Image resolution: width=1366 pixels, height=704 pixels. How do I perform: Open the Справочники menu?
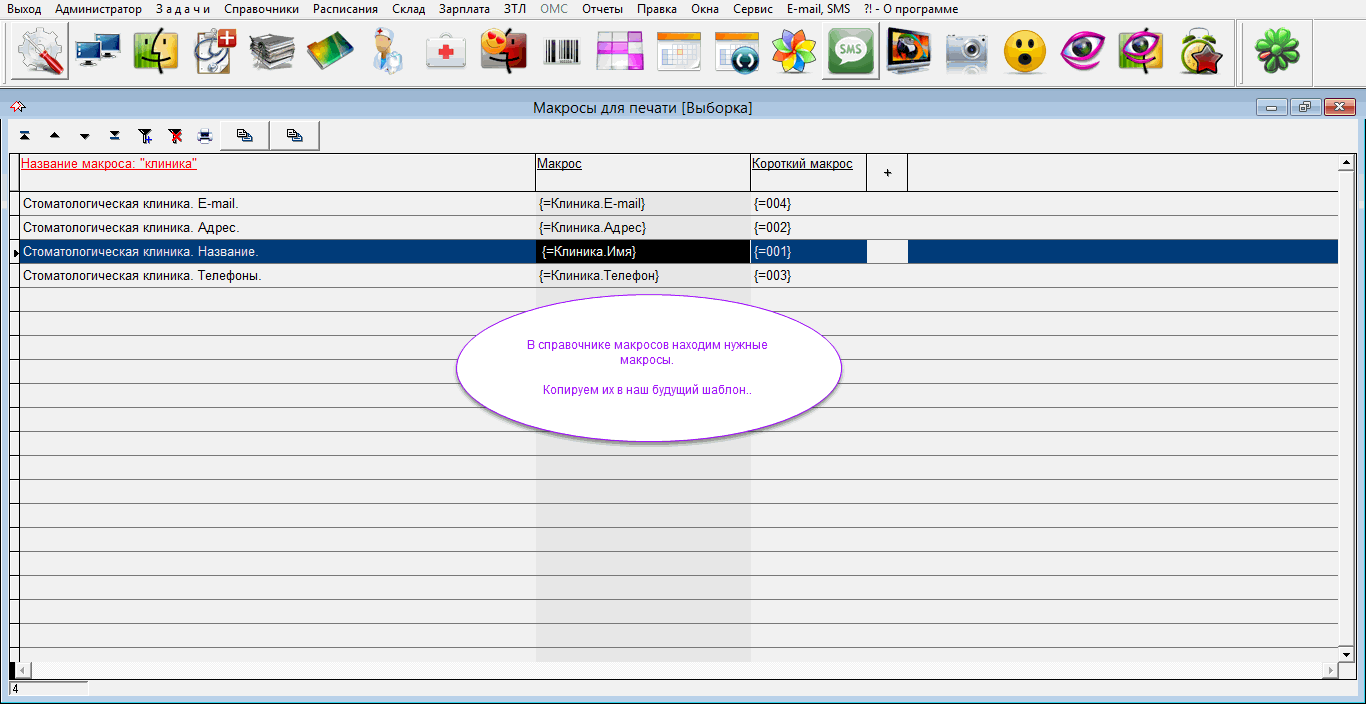point(261,9)
